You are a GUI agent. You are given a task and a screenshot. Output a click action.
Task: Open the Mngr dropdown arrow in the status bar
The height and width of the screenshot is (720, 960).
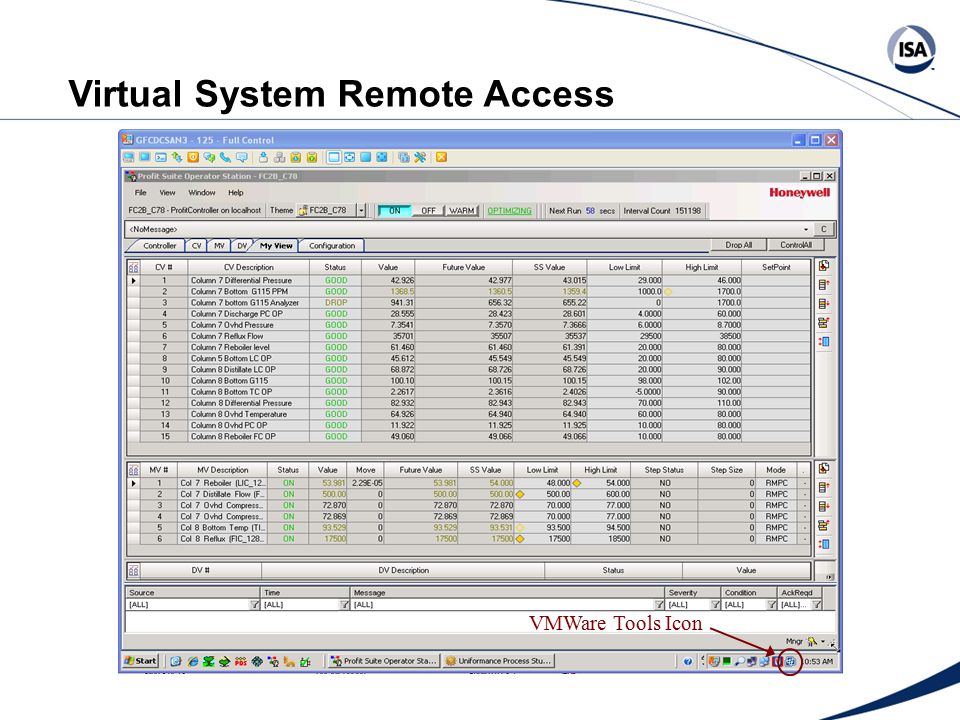[x=823, y=642]
